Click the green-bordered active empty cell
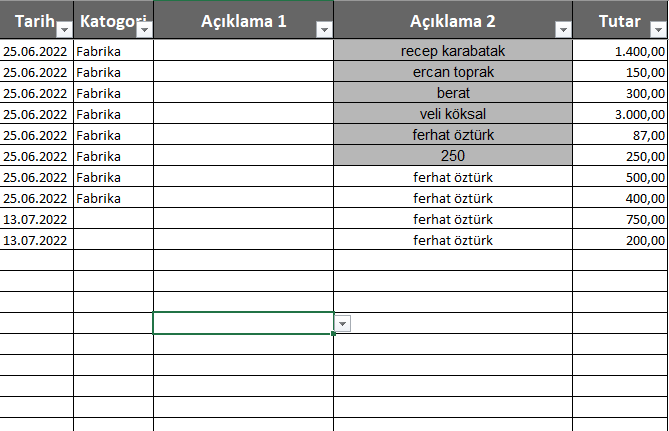Image resolution: width=669 pixels, height=431 pixels. coord(243,323)
